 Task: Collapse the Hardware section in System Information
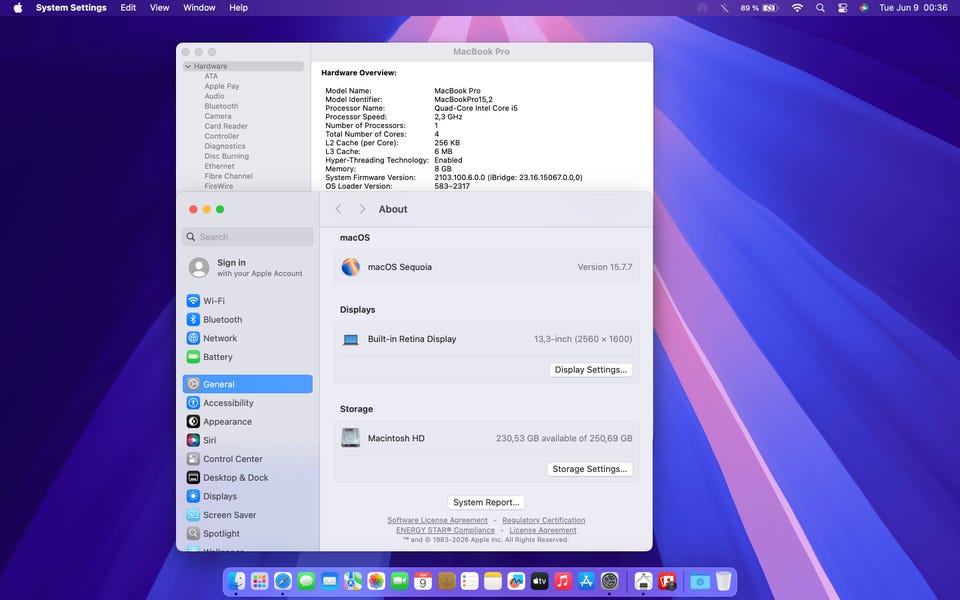pyautogui.click(x=188, y=66)
